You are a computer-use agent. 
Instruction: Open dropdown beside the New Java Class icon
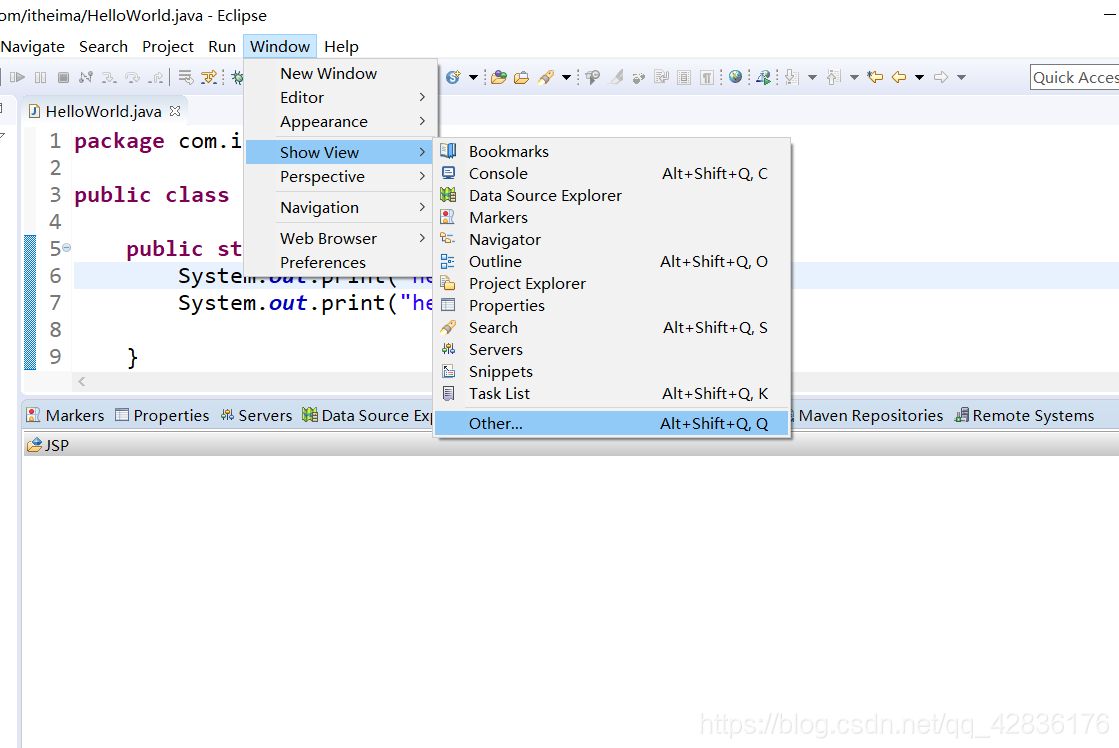pos(473,77)
